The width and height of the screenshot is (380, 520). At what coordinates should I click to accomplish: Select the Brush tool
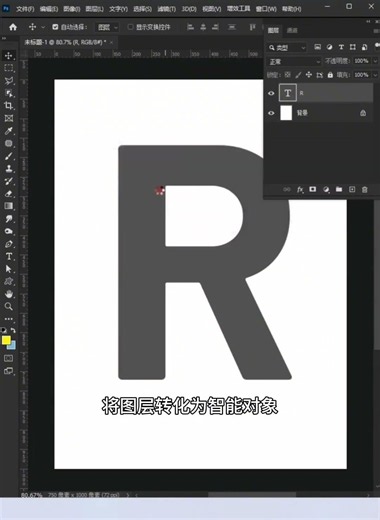pos(9,156)
